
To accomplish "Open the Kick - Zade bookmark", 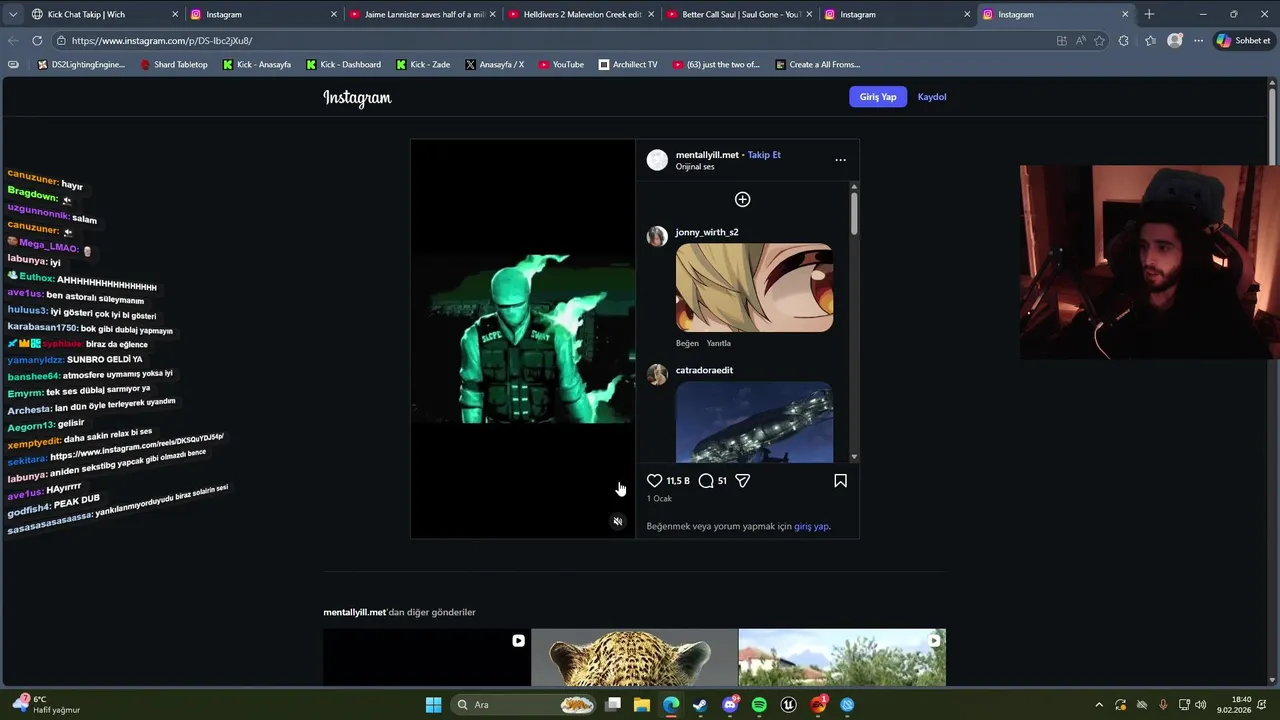I will point(423,64).
